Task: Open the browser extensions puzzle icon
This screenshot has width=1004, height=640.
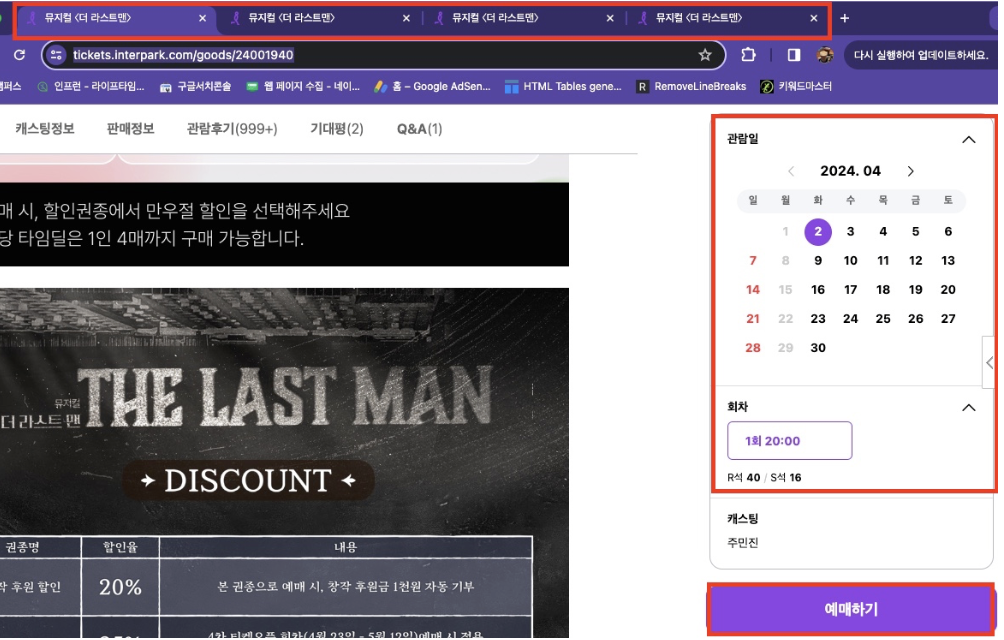Action: click(749, 55)
